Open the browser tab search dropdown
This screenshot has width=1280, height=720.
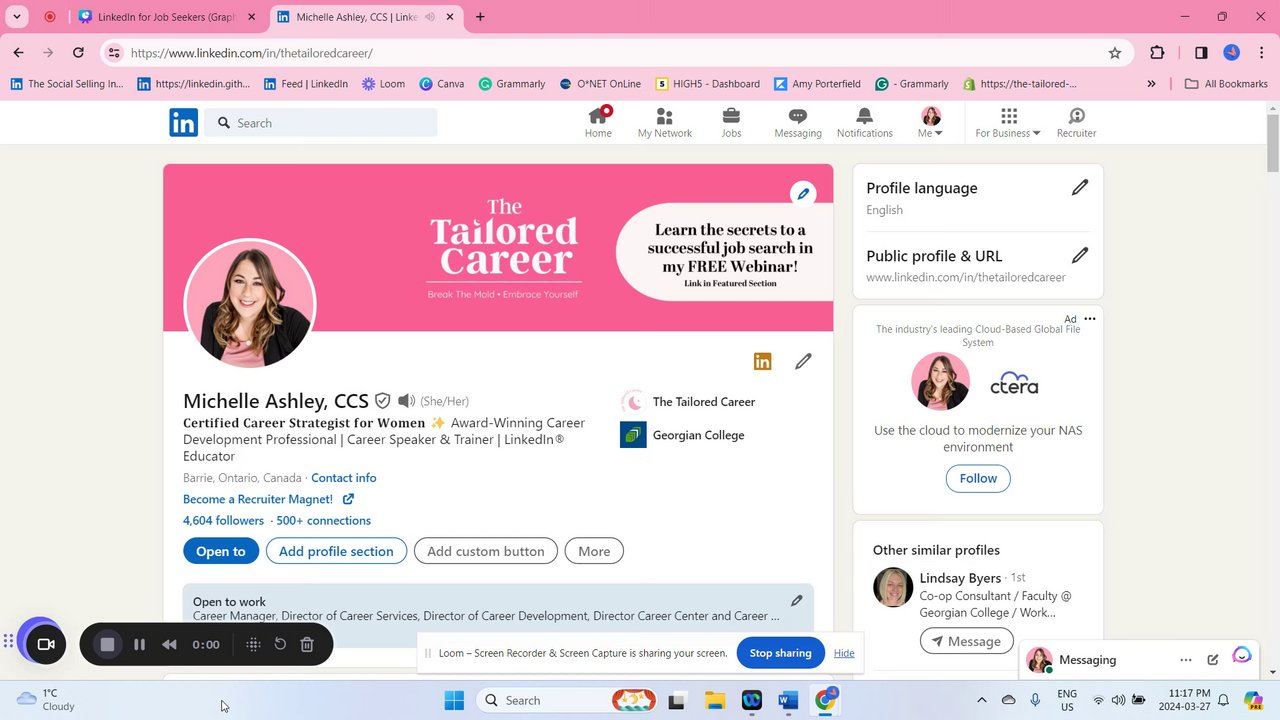click(x=17, y=17)
